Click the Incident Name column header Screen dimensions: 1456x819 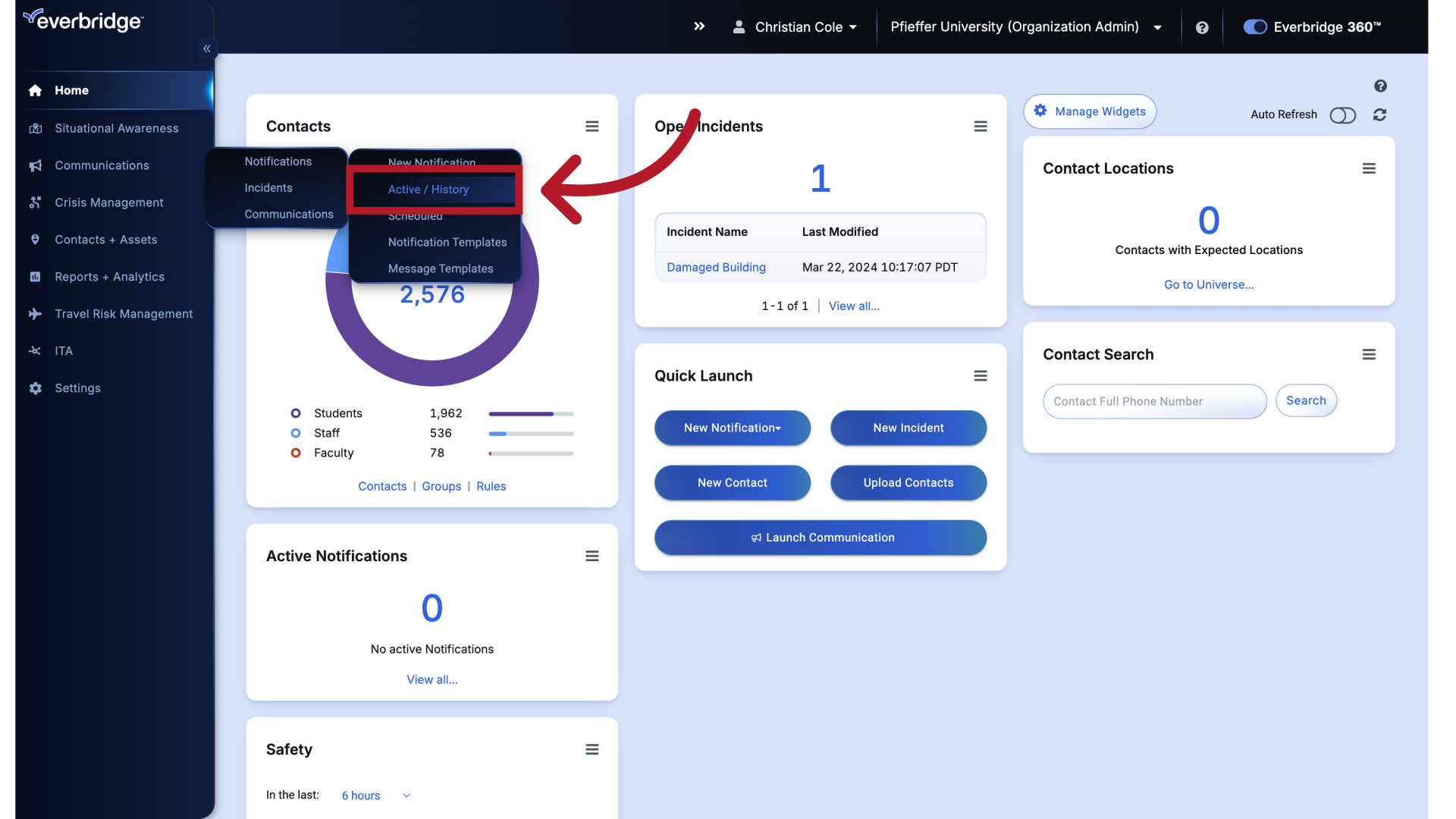[x=707, y=232]
